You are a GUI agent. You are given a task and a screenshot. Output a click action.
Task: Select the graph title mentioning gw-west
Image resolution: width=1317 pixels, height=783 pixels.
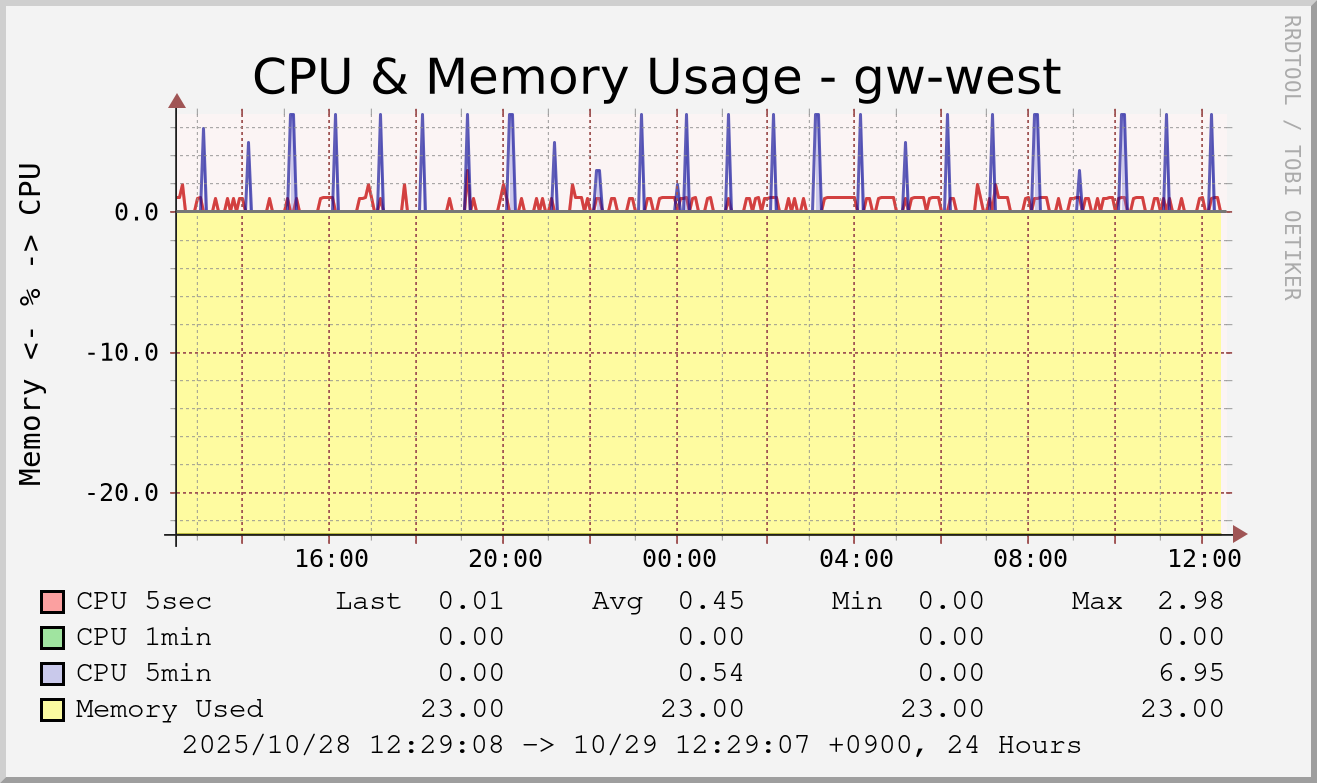point(656,77)
